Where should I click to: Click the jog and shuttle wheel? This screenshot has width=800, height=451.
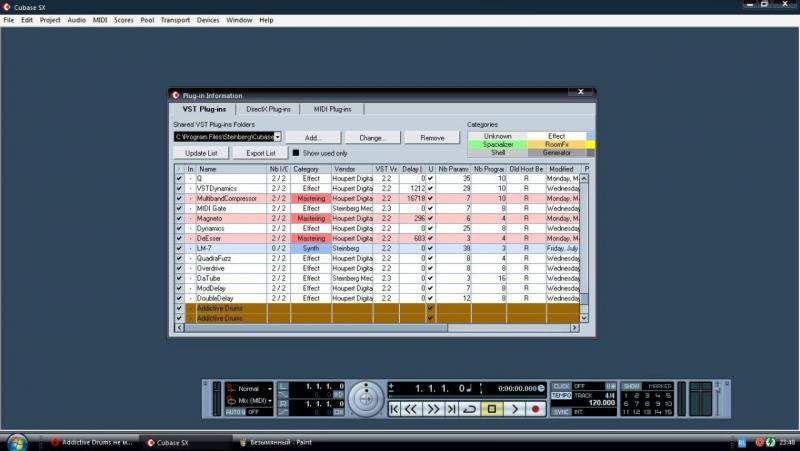[x=366, y=399]
